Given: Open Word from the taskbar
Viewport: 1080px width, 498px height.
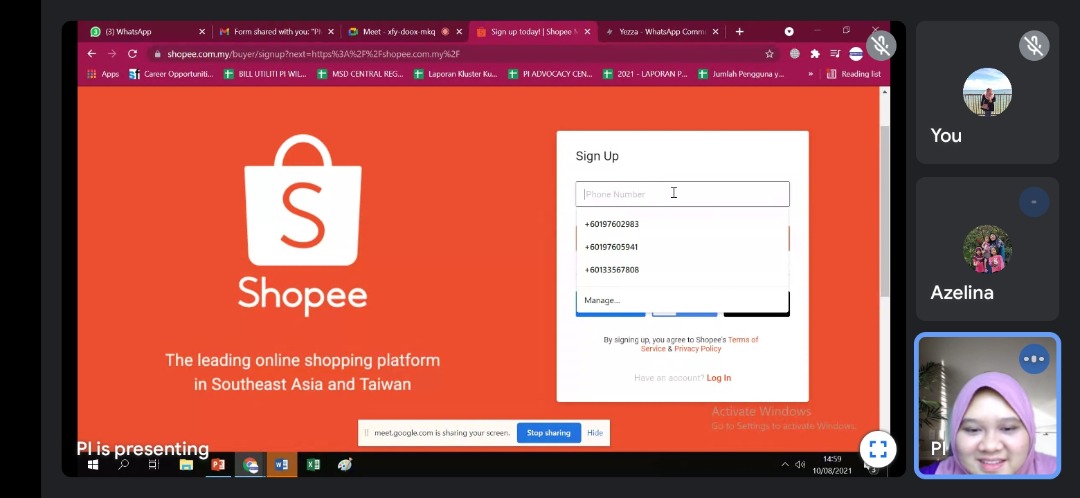Looking at the screenshot, I should coord(282,465).
